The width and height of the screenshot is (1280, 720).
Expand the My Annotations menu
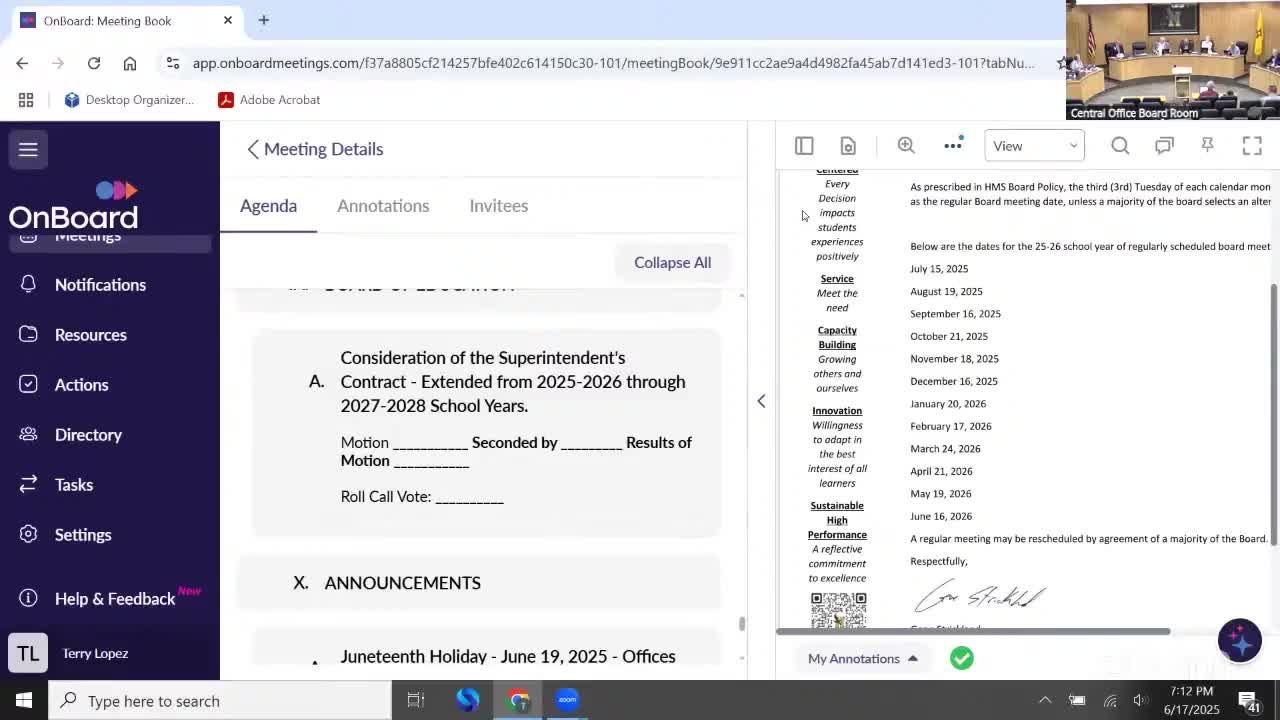[x=863, y=658]
